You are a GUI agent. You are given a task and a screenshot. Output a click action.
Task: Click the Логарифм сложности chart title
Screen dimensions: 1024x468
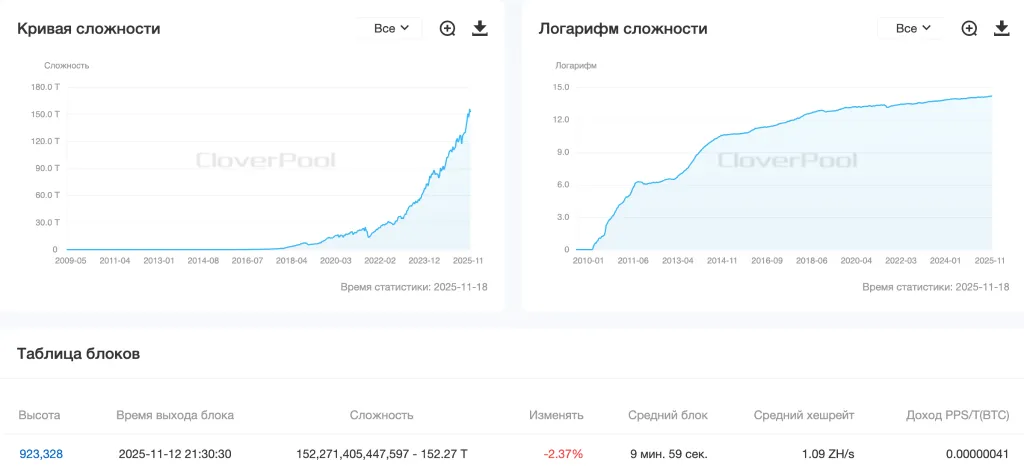(623, 29)
